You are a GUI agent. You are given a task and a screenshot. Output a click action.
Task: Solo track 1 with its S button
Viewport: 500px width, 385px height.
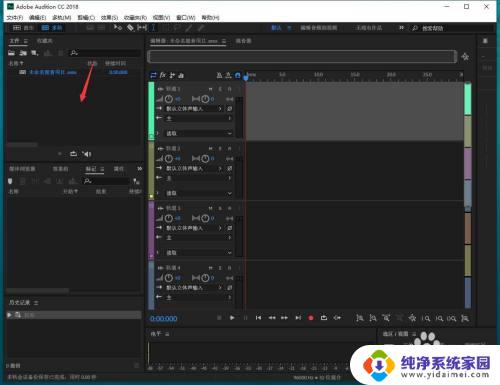click(220, 89)
